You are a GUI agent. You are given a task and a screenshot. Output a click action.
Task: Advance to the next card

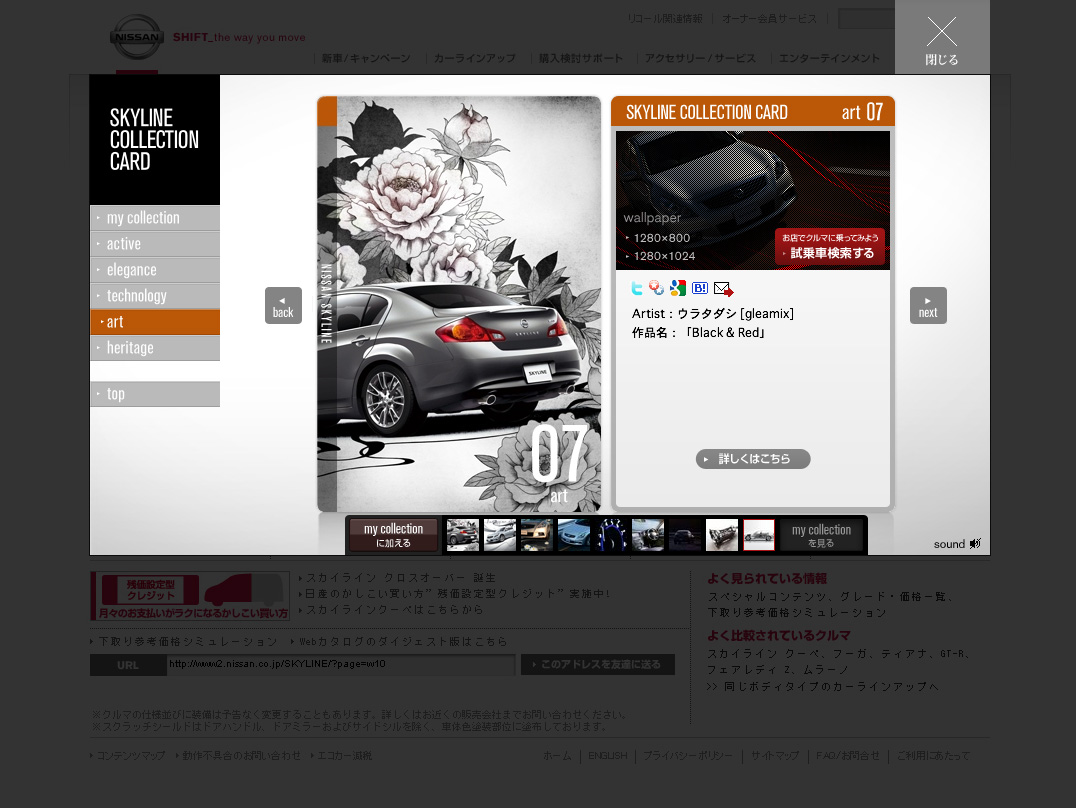pyautogui.click(x=928, y=305)
